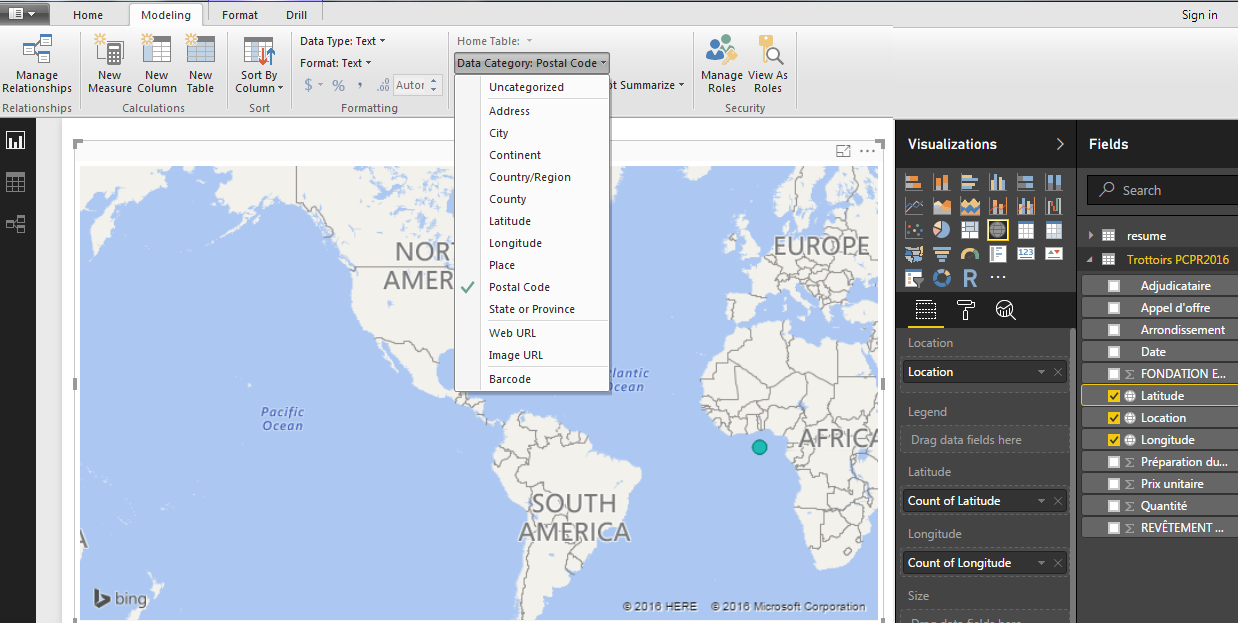Switch to the Format ribbon tab
This screenshot has width=1238, height=623.
tap(240, 15)
